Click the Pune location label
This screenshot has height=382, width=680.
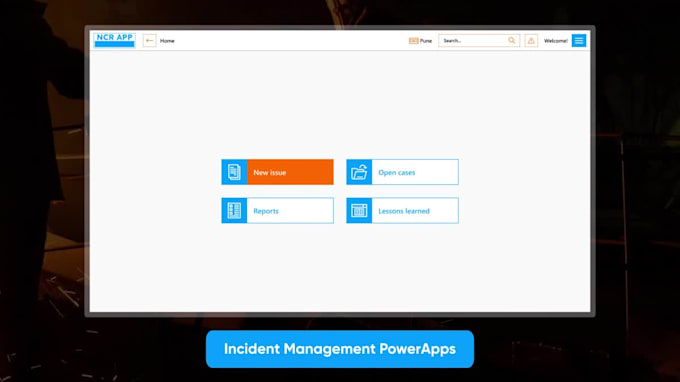[426, 41]
